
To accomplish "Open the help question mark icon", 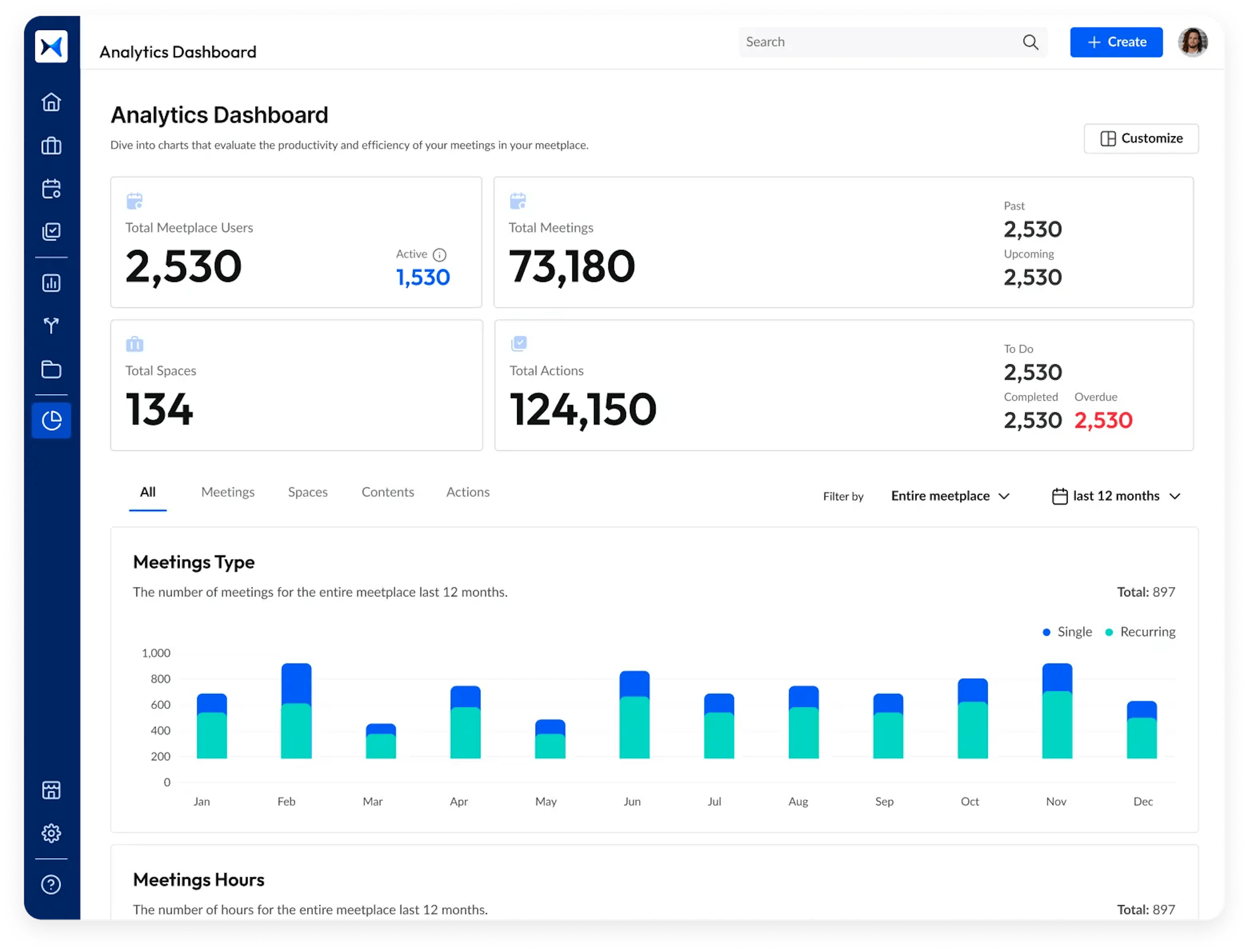I will pos(51,884).
